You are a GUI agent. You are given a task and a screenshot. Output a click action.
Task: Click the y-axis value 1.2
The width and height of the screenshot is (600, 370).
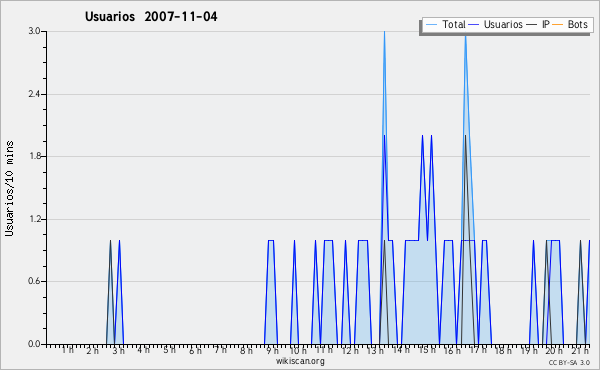[x=34, y=219]
